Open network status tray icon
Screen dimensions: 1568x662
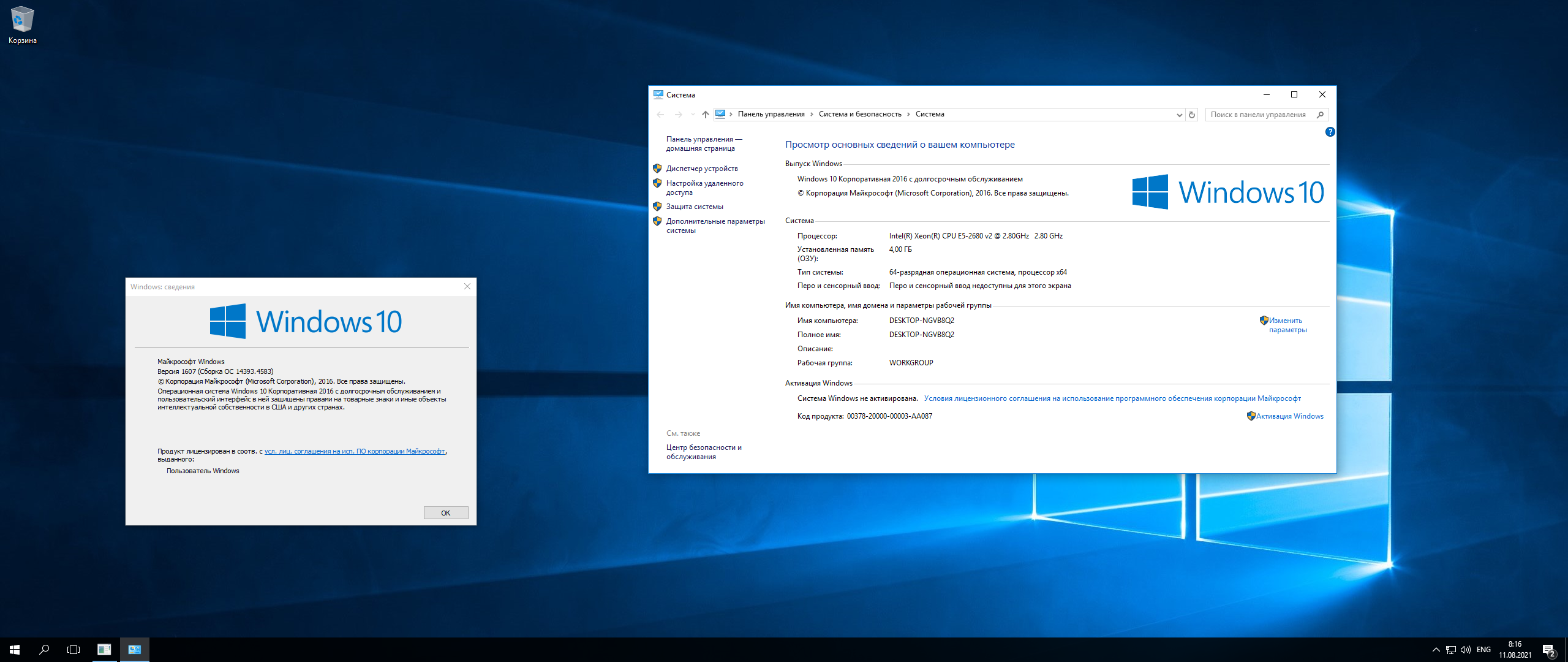[x=1451, y=650]
